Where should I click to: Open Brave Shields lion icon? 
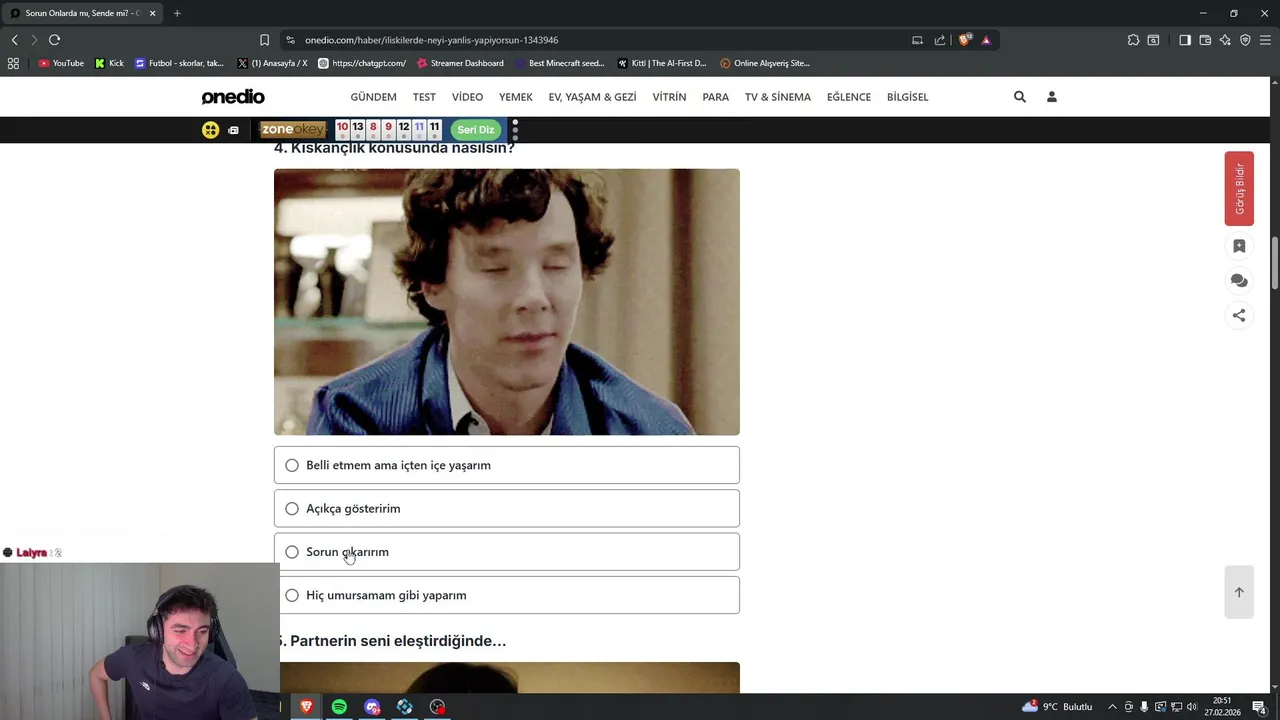(964, 40)
